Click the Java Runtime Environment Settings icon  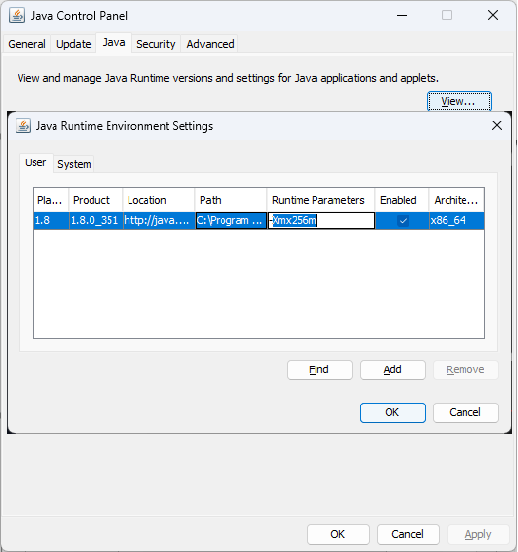click(x=23, y=126)
